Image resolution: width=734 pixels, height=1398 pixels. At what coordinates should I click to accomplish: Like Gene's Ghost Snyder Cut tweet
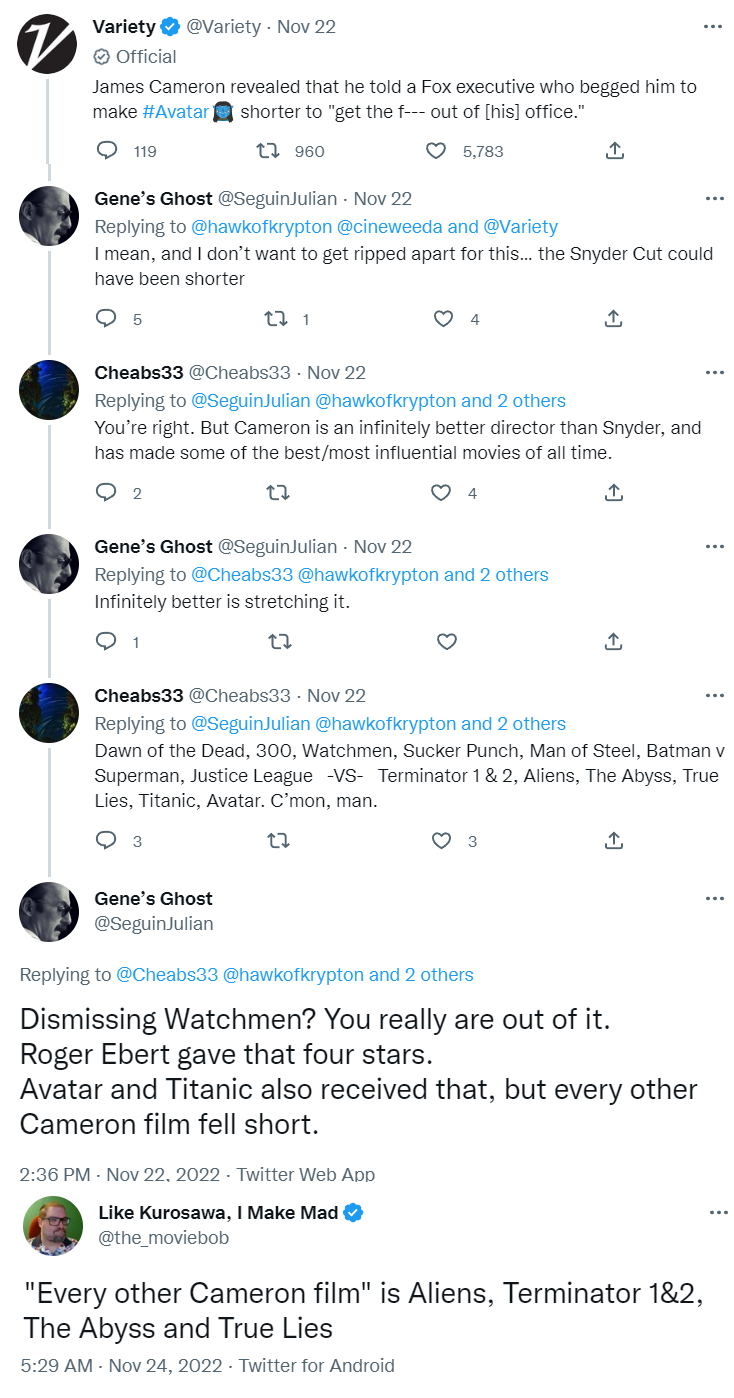[444, 319]
